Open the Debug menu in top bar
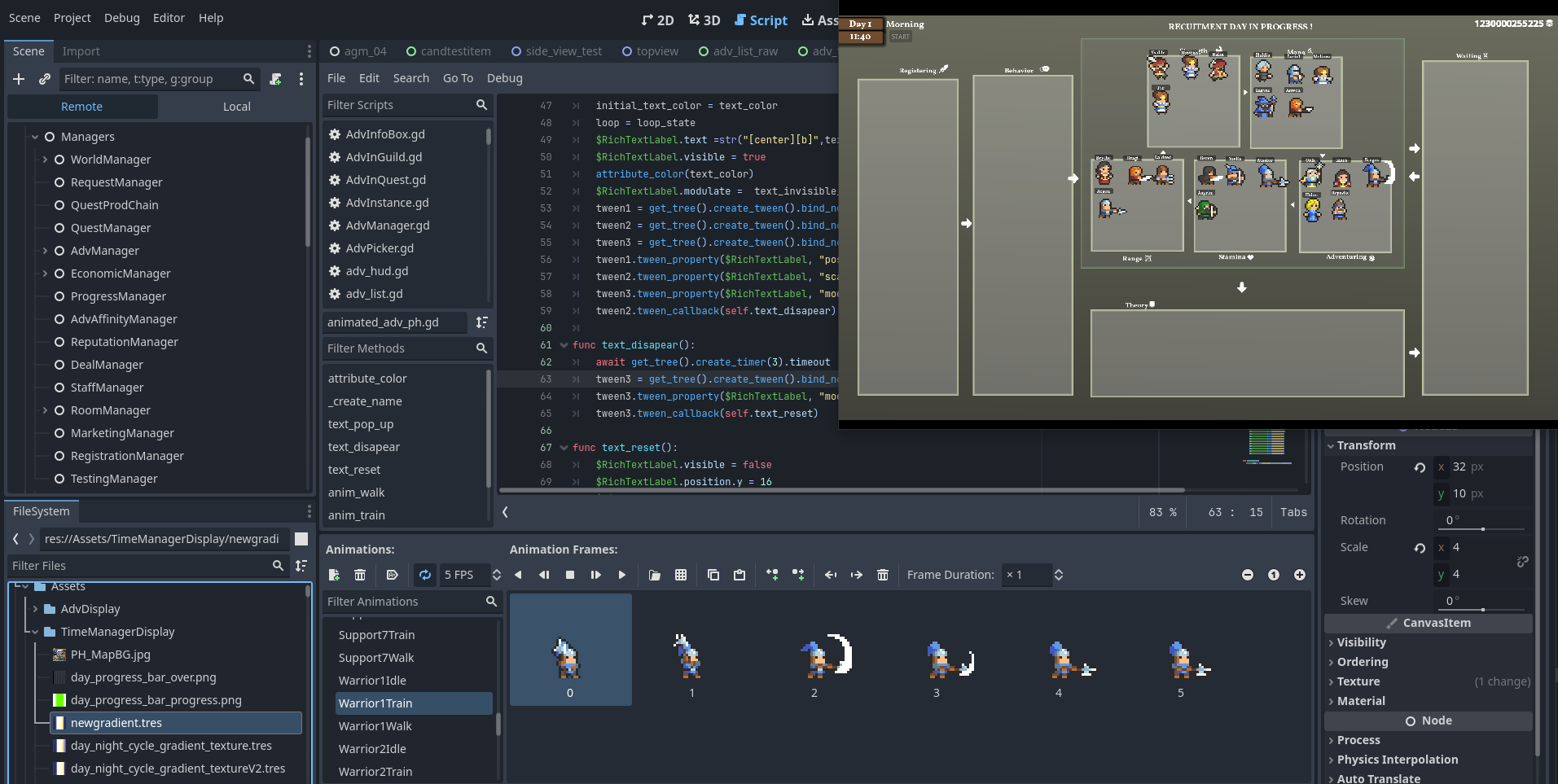1558x784 pixels. coord(122,18)
